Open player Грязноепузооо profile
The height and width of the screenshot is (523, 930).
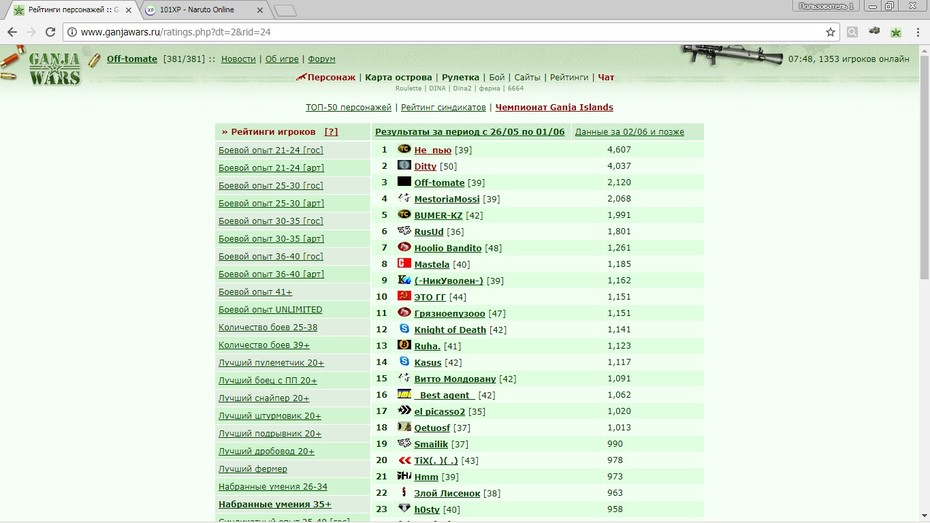pos(450,313)
